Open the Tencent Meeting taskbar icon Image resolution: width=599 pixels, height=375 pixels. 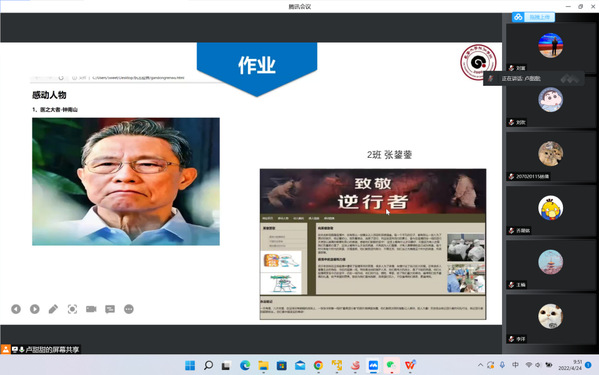[373, 365]
